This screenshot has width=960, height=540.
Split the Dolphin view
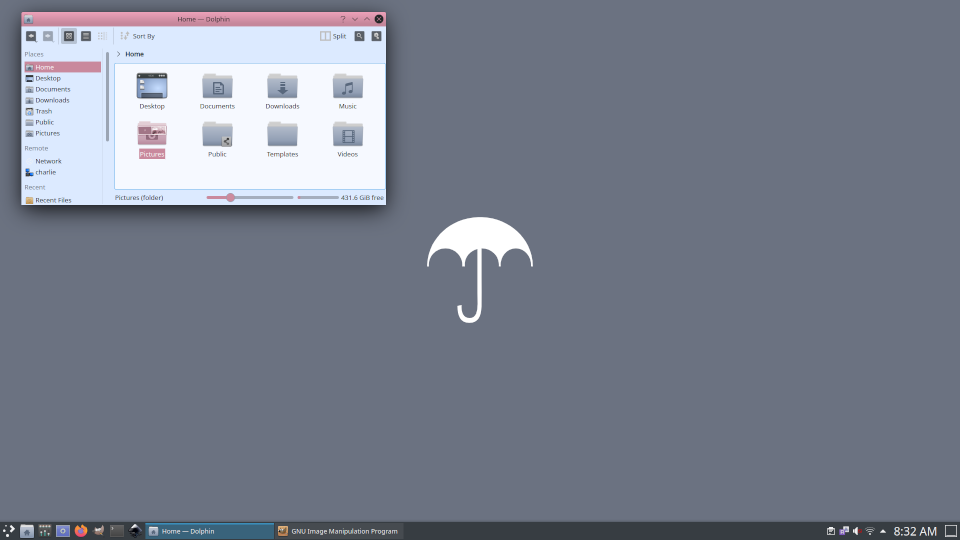(333, 36)
